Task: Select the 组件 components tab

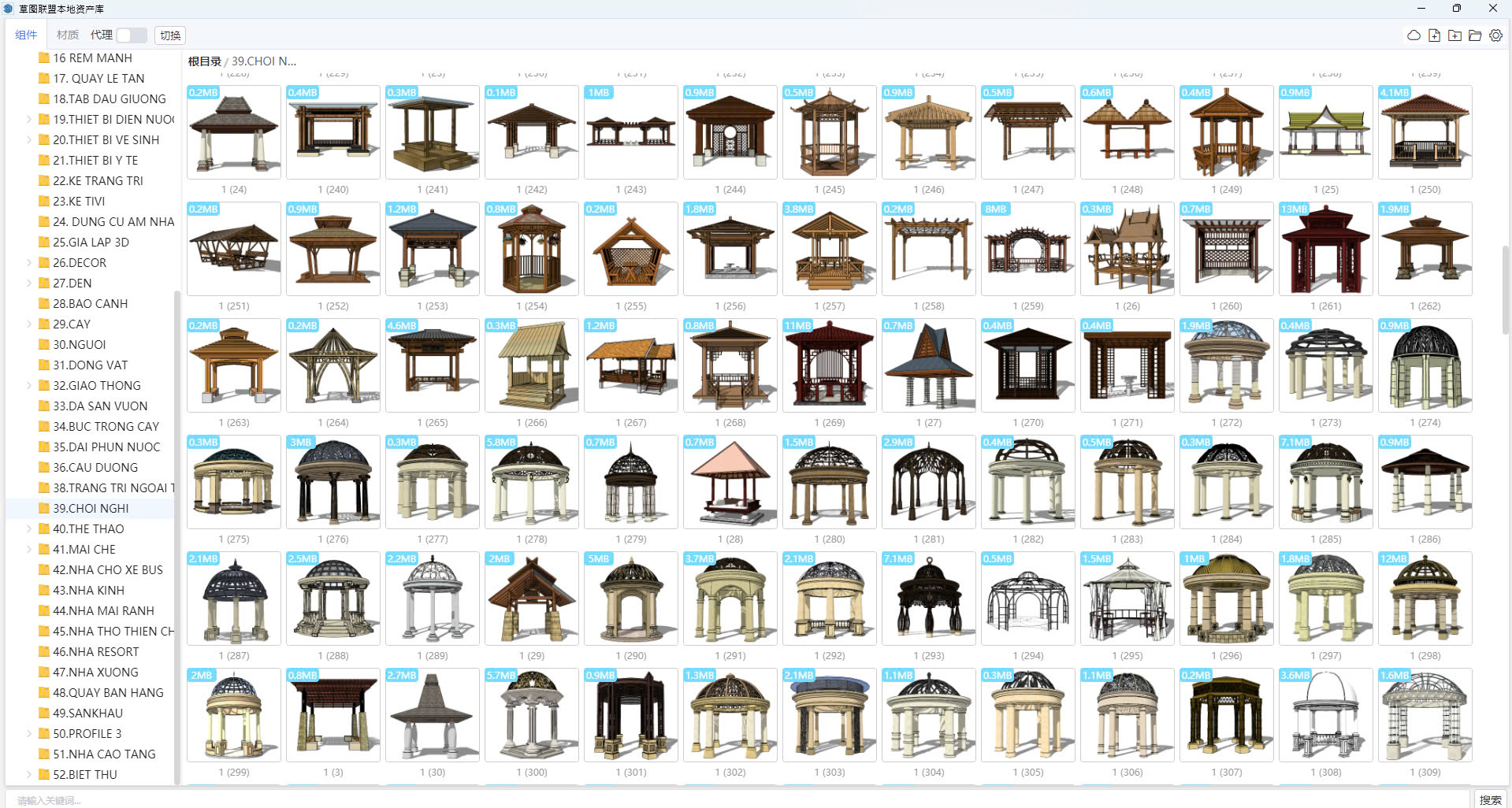Action: (26, 35)
